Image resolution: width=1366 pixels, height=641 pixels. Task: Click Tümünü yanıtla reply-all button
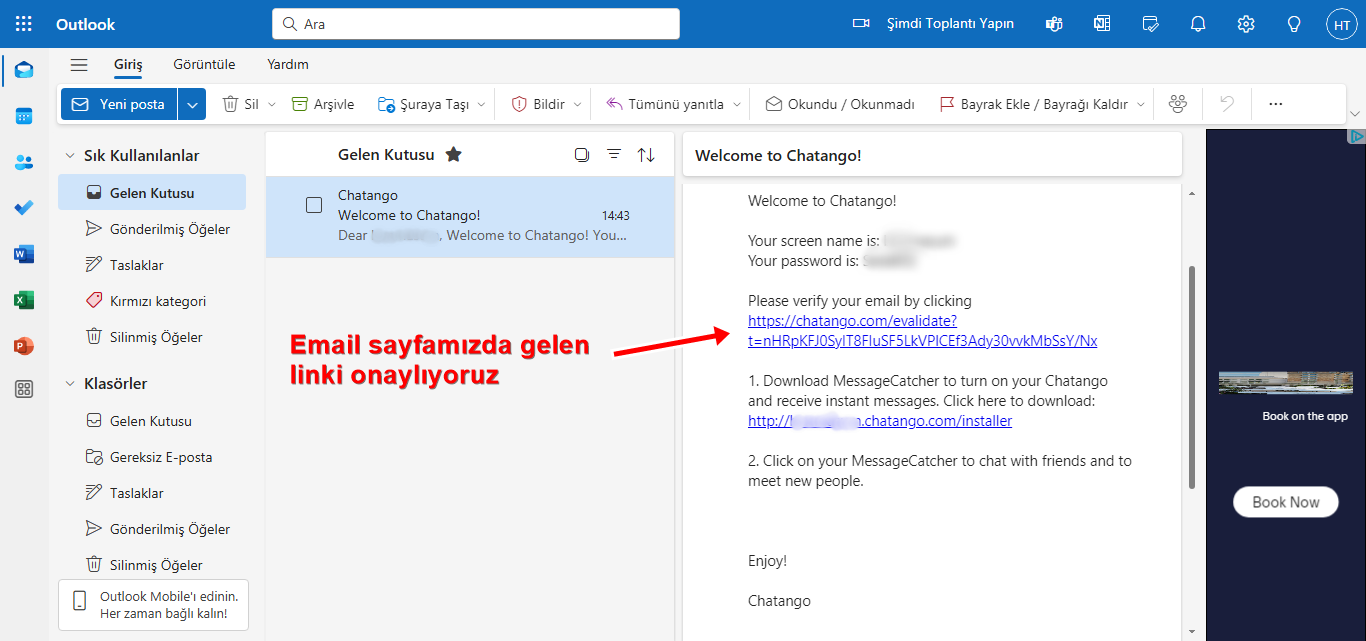[665, 104]
